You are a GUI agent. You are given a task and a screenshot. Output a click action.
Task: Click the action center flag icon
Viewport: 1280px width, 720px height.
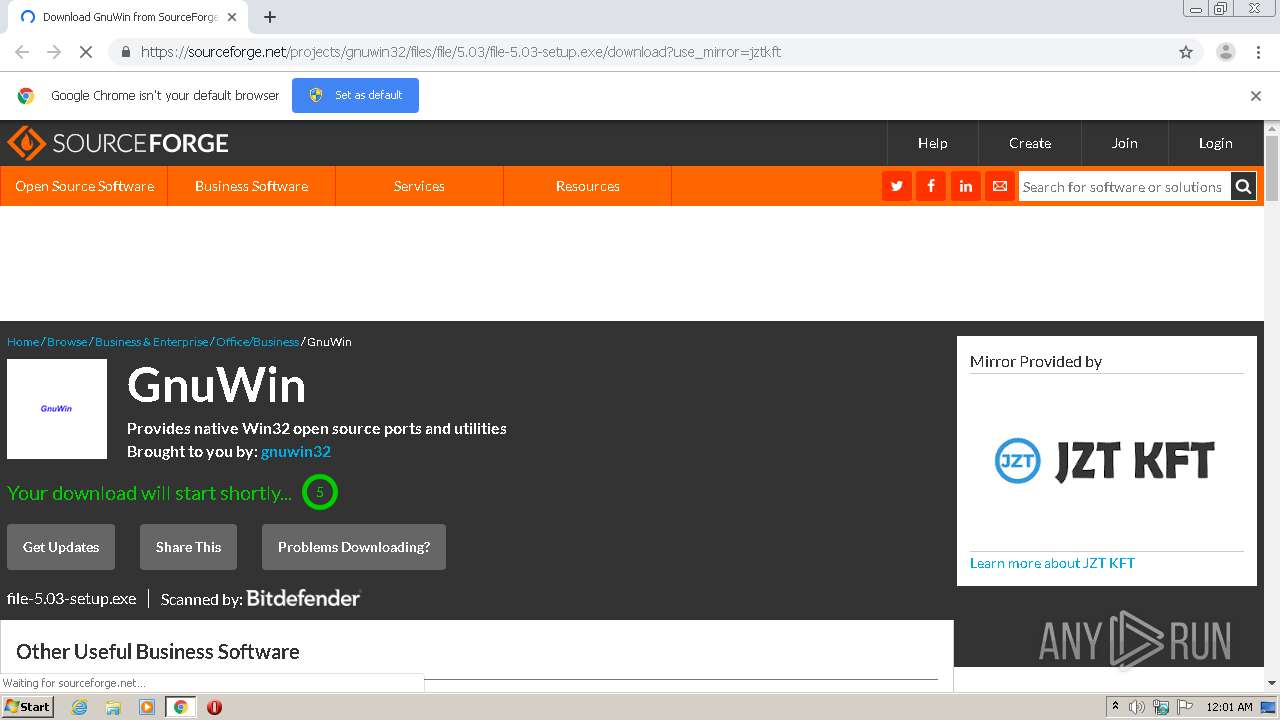click(1185, 707)
